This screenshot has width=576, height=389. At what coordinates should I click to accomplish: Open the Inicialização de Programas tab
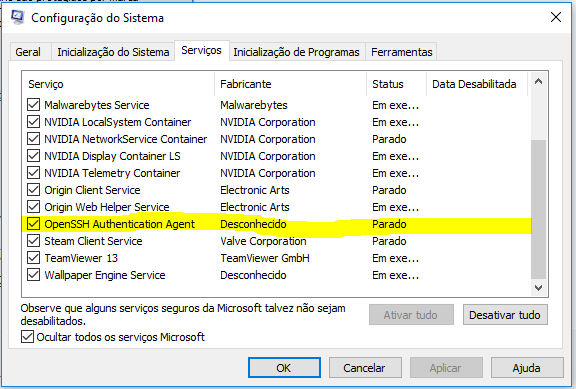(x=296, y=52)
